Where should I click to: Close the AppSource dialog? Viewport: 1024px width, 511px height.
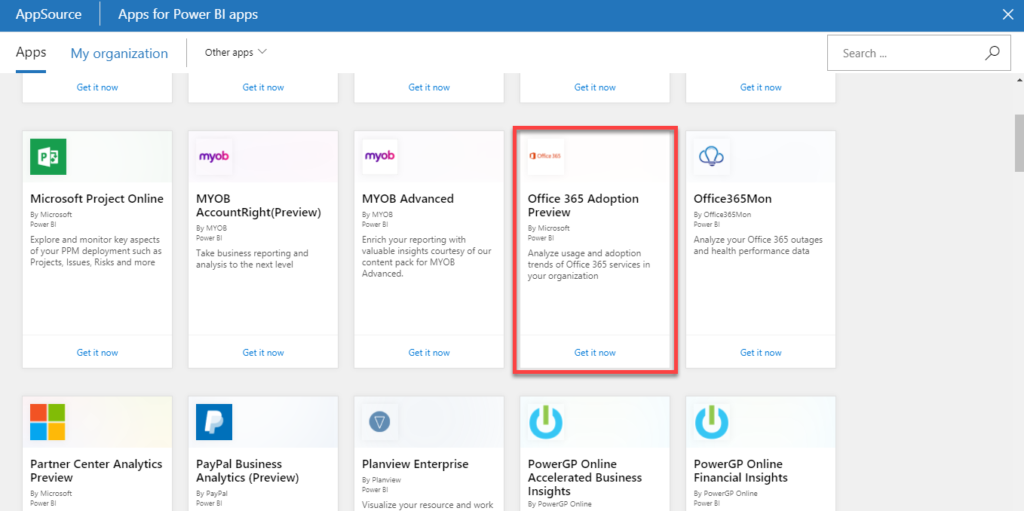[1008, 14]
